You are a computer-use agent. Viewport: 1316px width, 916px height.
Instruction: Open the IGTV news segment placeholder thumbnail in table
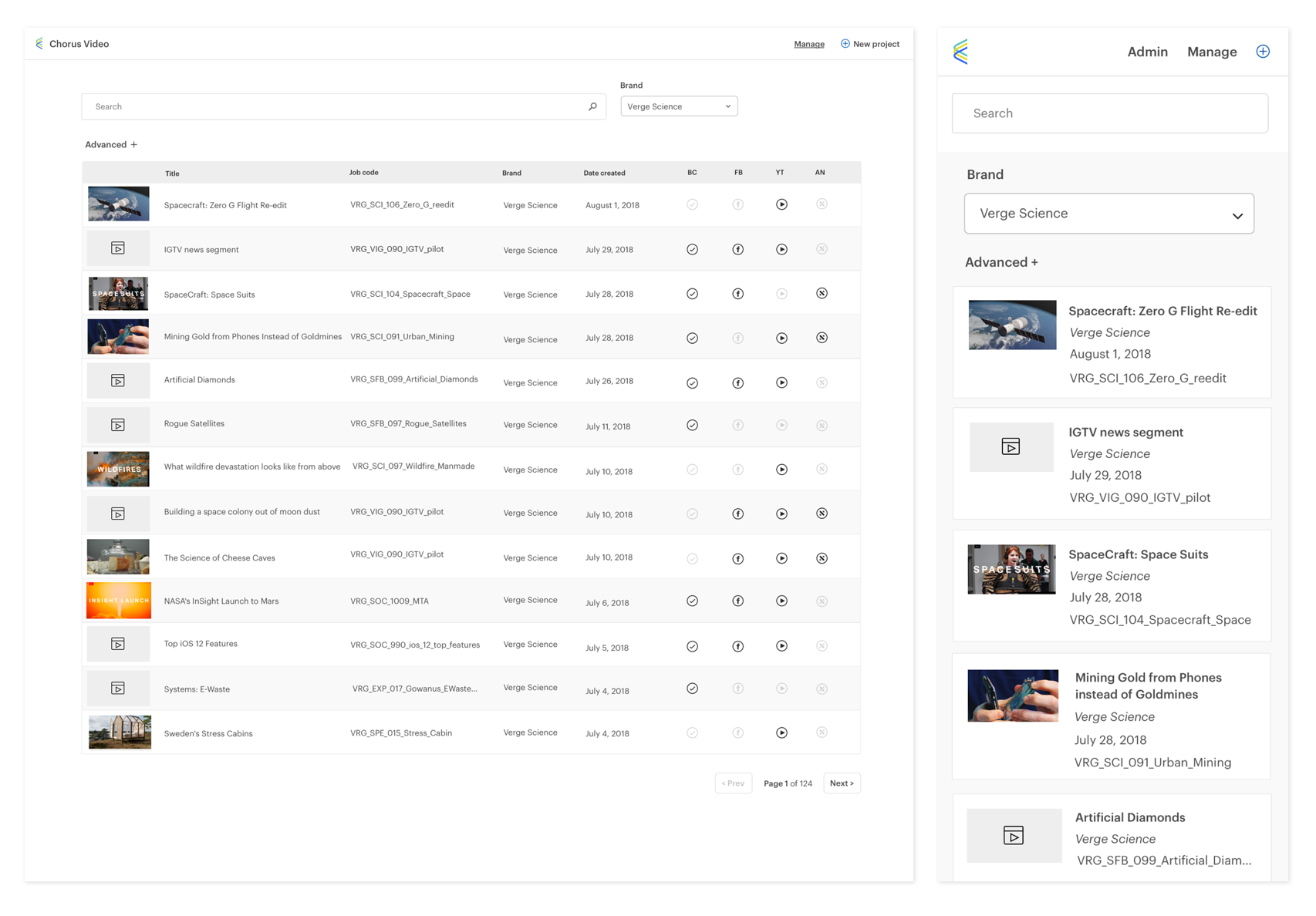click(118, 248)
